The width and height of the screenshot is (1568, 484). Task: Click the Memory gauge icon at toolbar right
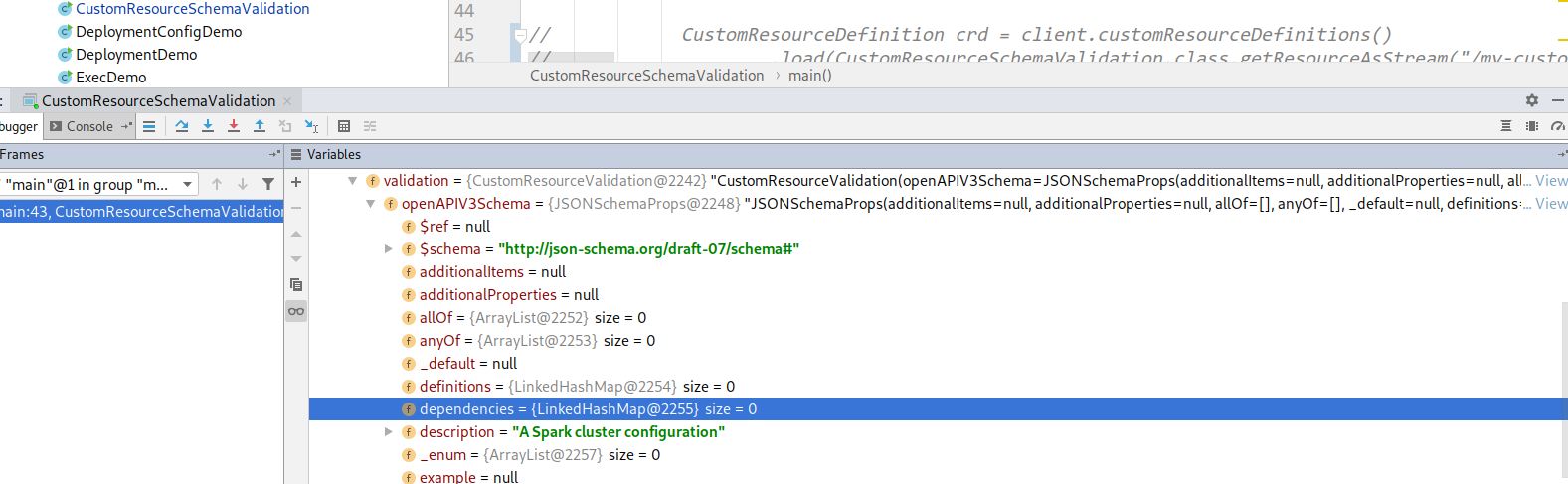click(x=1558, y=126)
